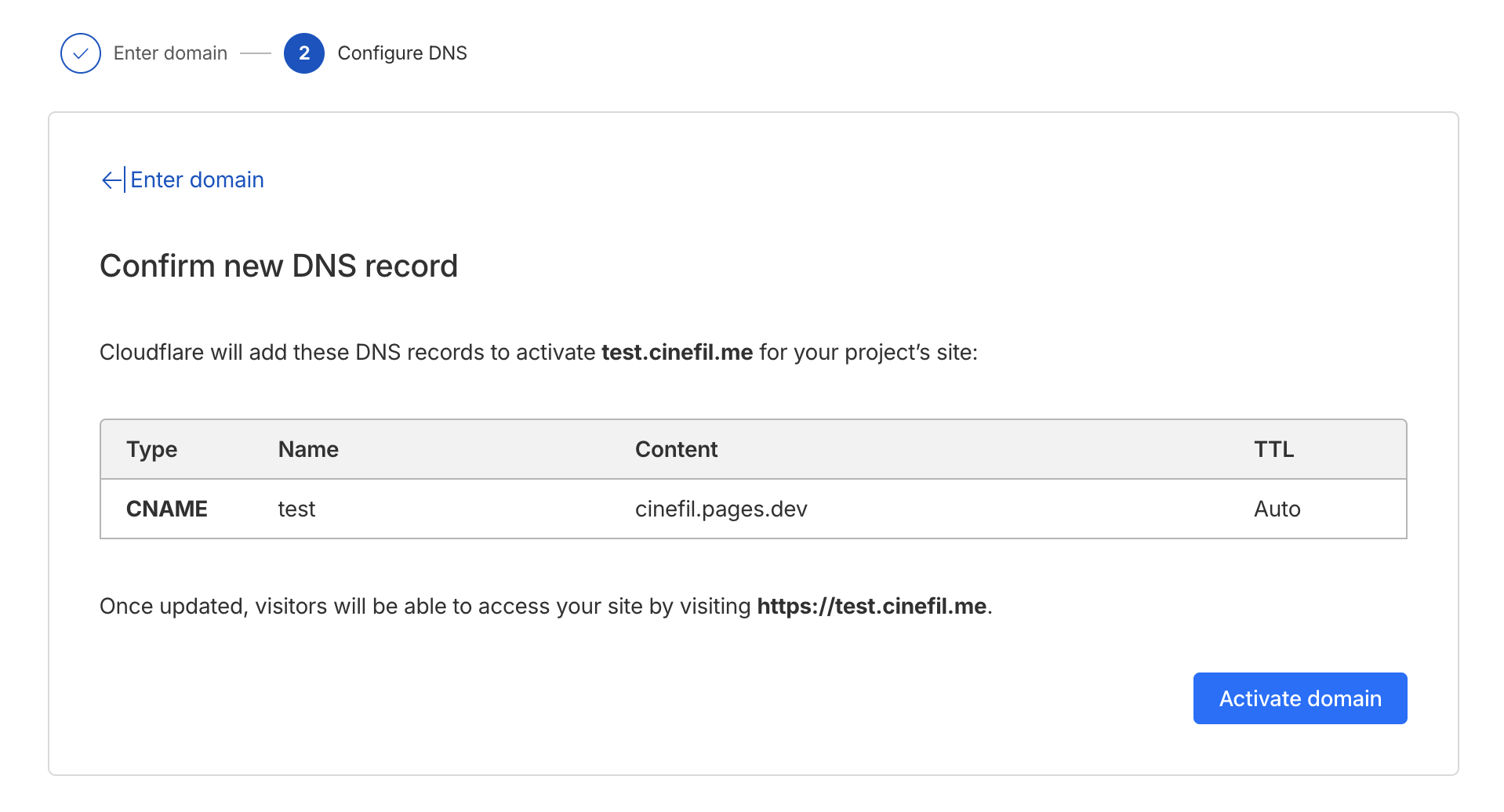
Task: Click the step 2 number circle
Action: click(304, 53)
